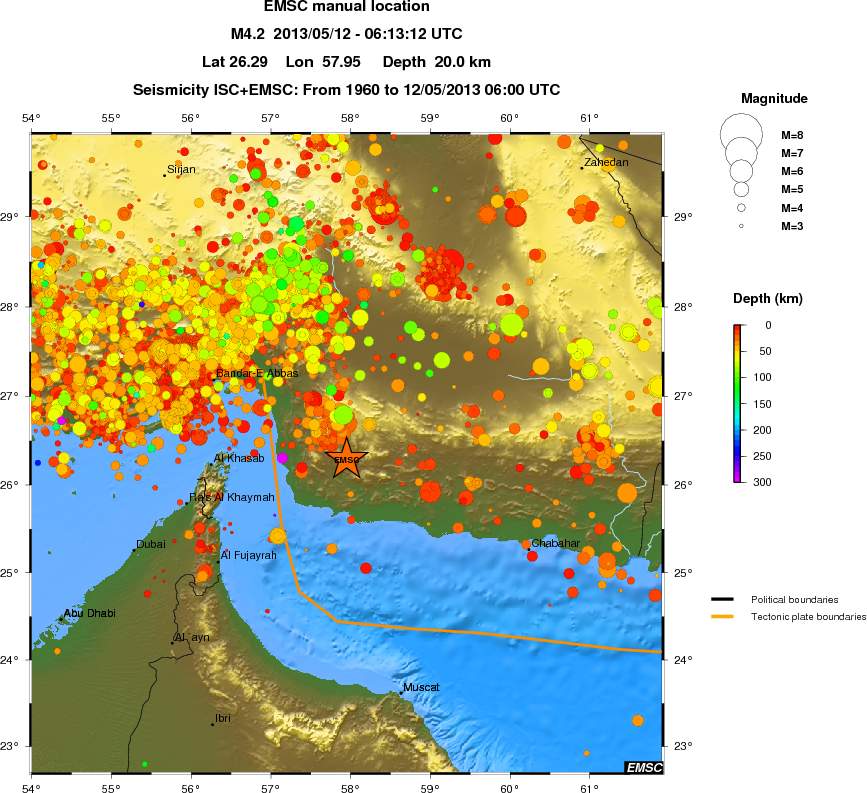Click the "Magnitude" legend heading
867x793 pixels.
[774, 98]
